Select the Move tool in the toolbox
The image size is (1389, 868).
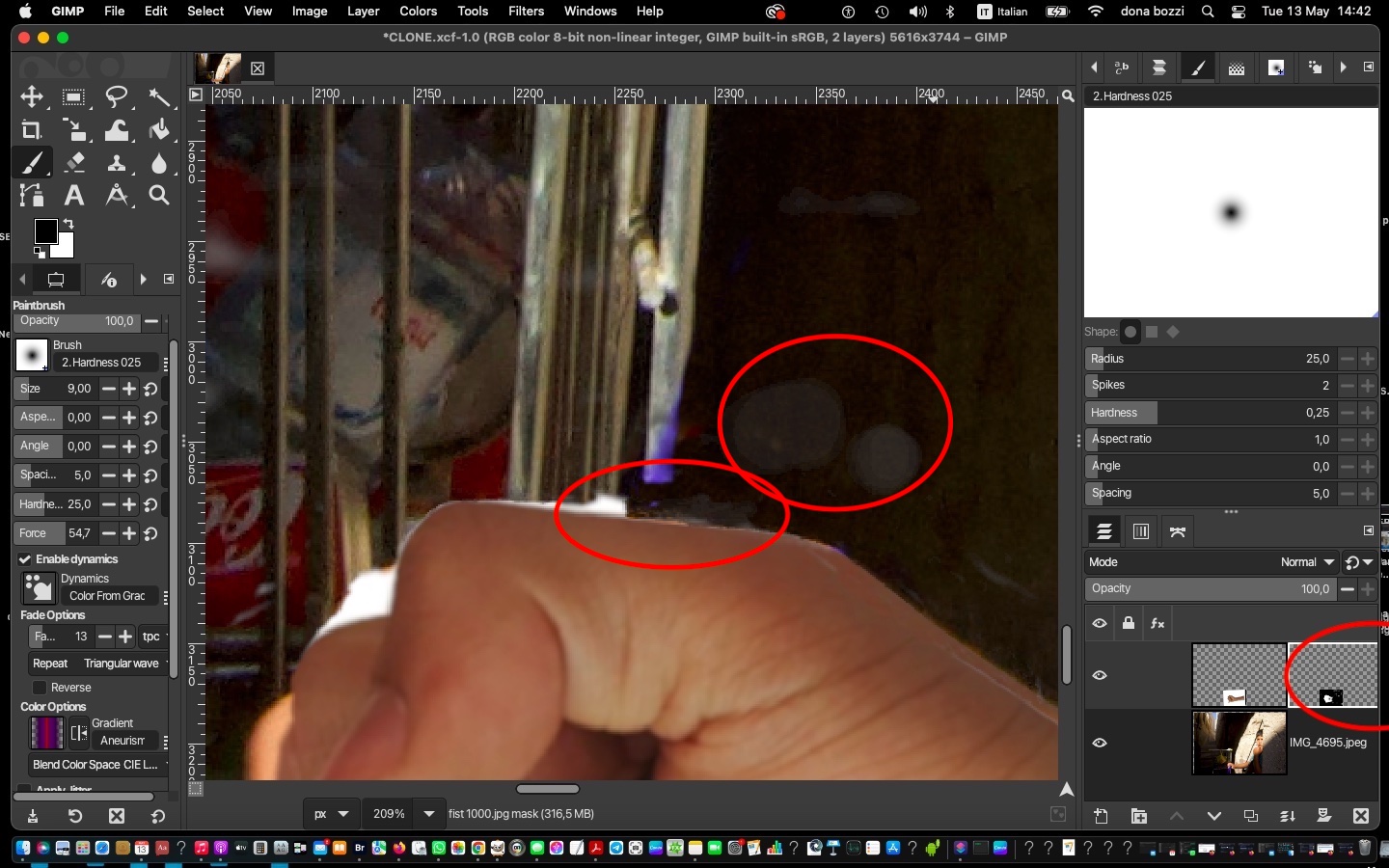pyautogui.click(x=32, y=96)
